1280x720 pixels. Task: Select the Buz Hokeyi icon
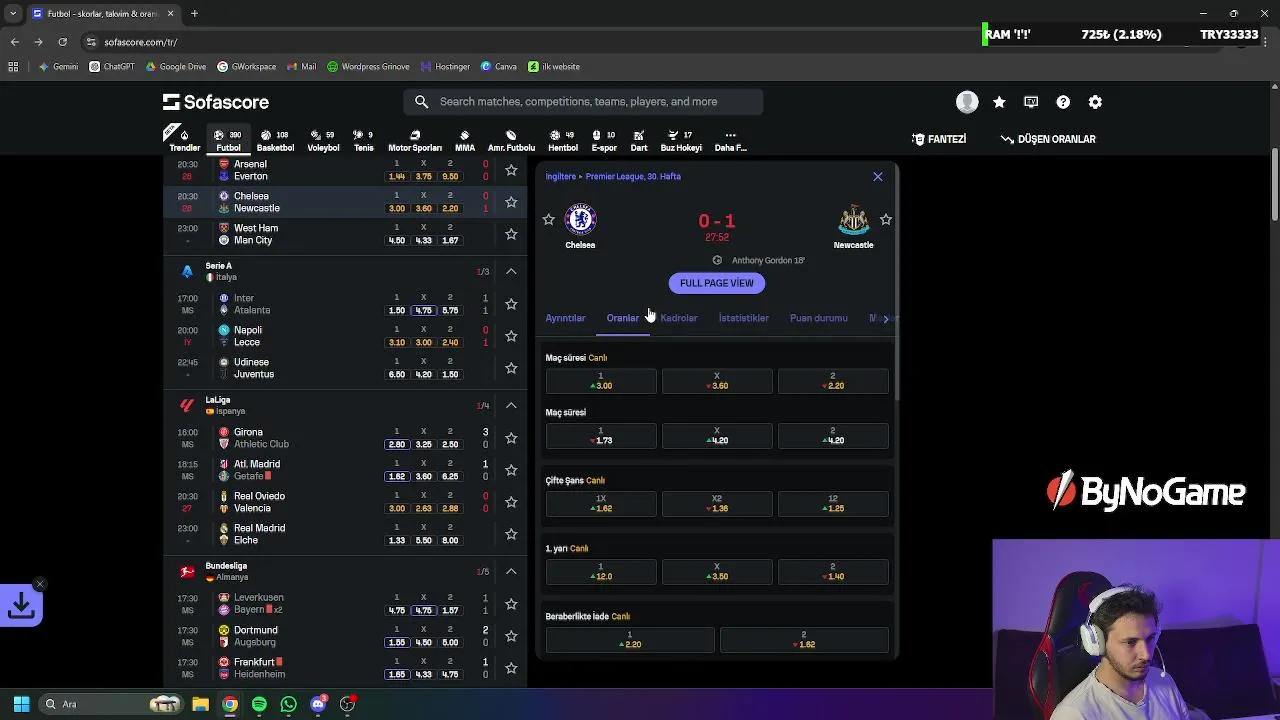tap(681, 140)
